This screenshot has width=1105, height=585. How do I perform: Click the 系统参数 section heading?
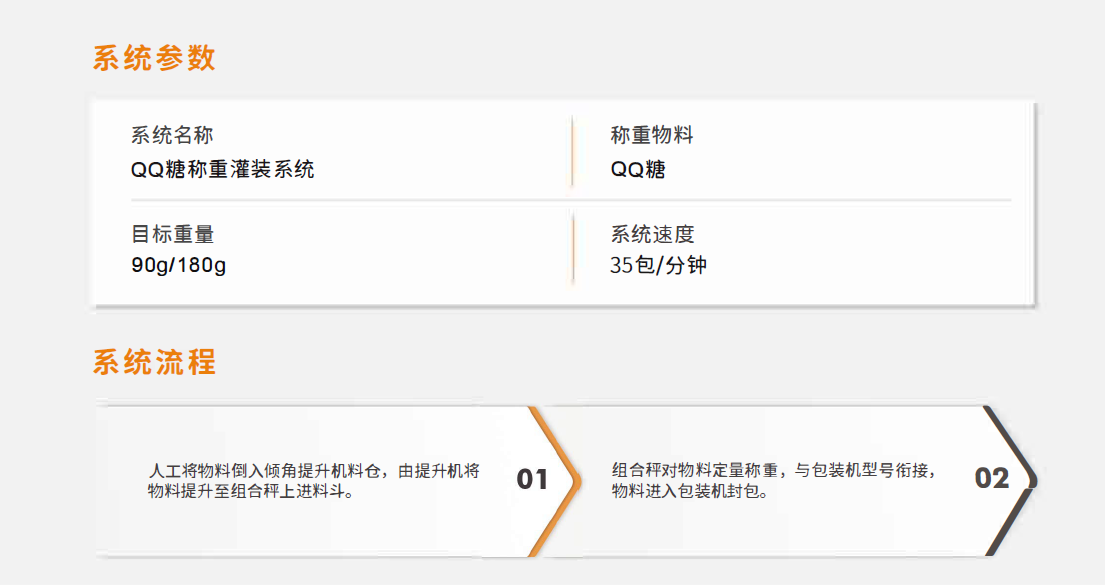(154, 58)
